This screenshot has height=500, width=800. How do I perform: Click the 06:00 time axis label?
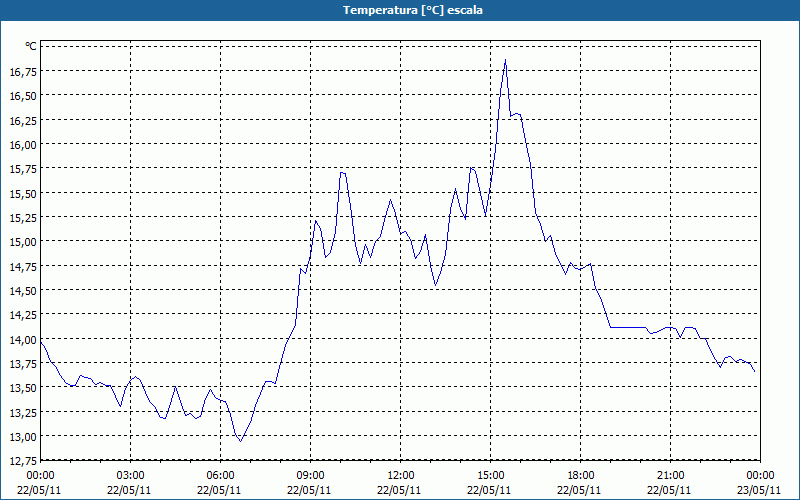pyautogui.click(x=220, y=476)
